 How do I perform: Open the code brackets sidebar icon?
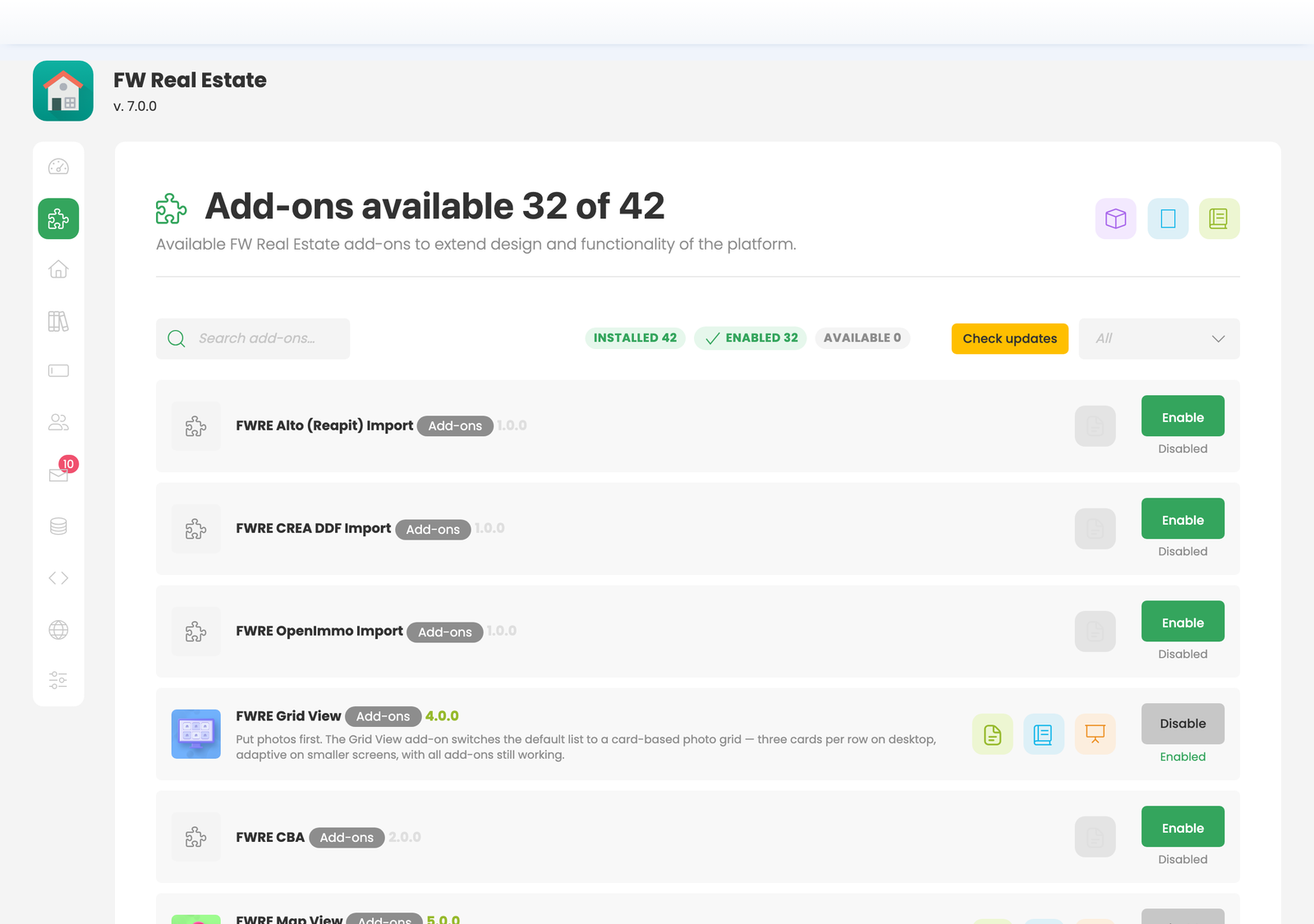click(x=58, y=578)
